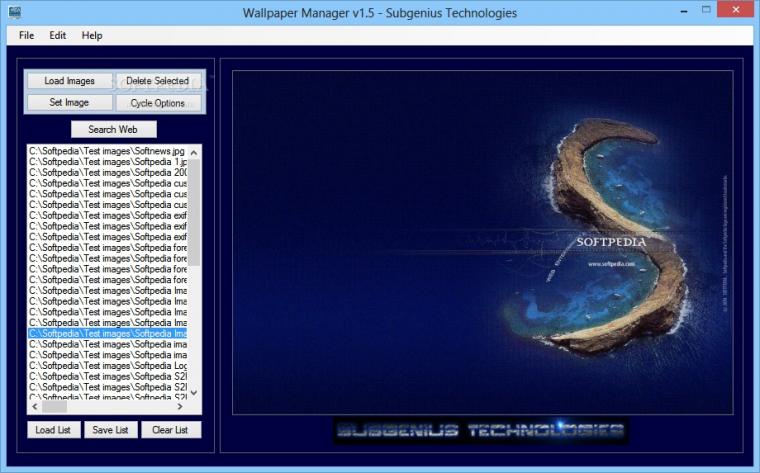
Task: Click the horizontal scroll right arrow
Action: (x=180, y=407)
